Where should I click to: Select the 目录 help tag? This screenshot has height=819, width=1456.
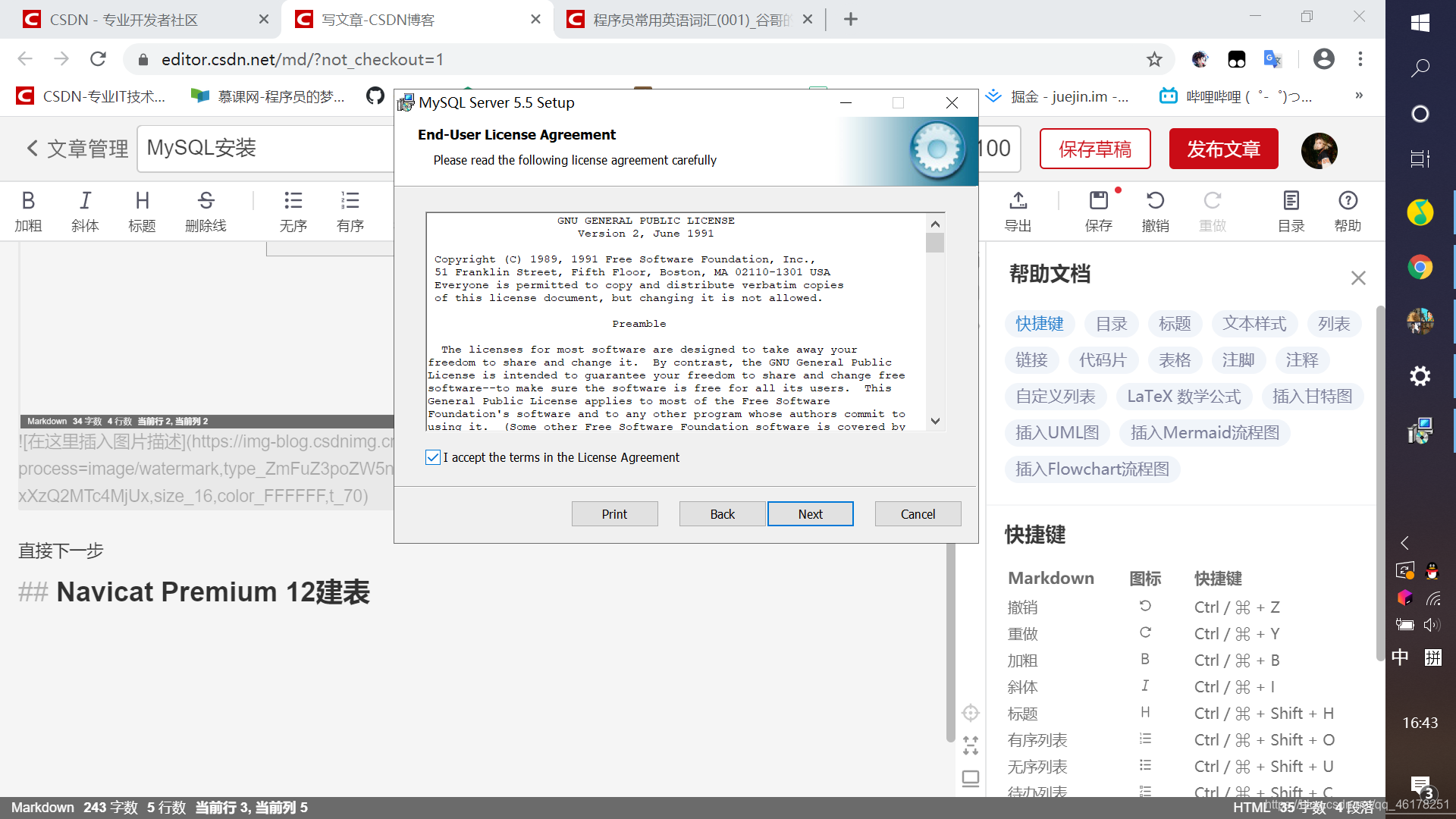pos(1111,324)
